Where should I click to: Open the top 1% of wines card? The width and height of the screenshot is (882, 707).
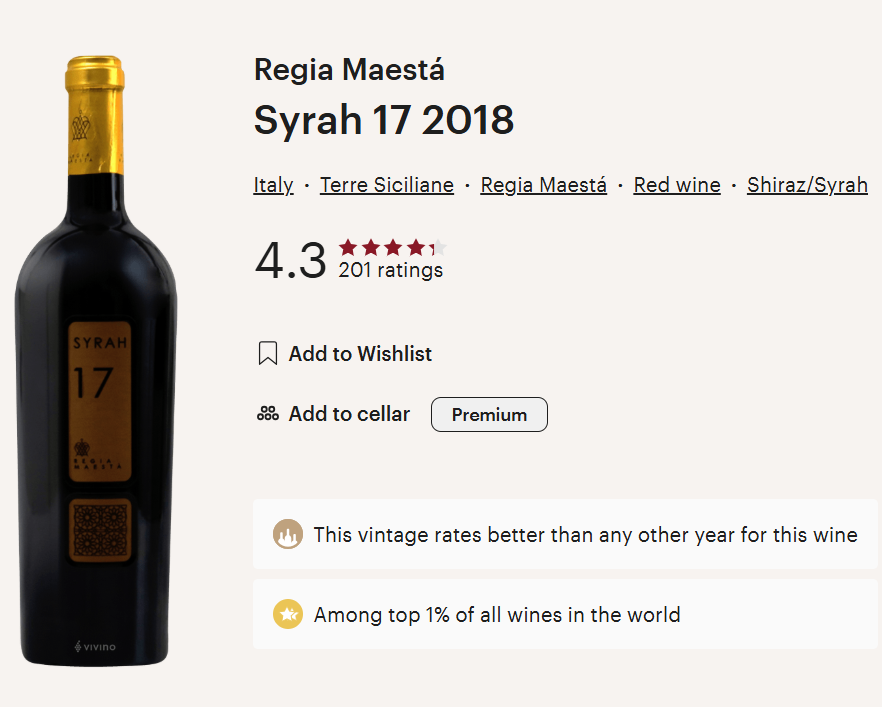point(565,614)
